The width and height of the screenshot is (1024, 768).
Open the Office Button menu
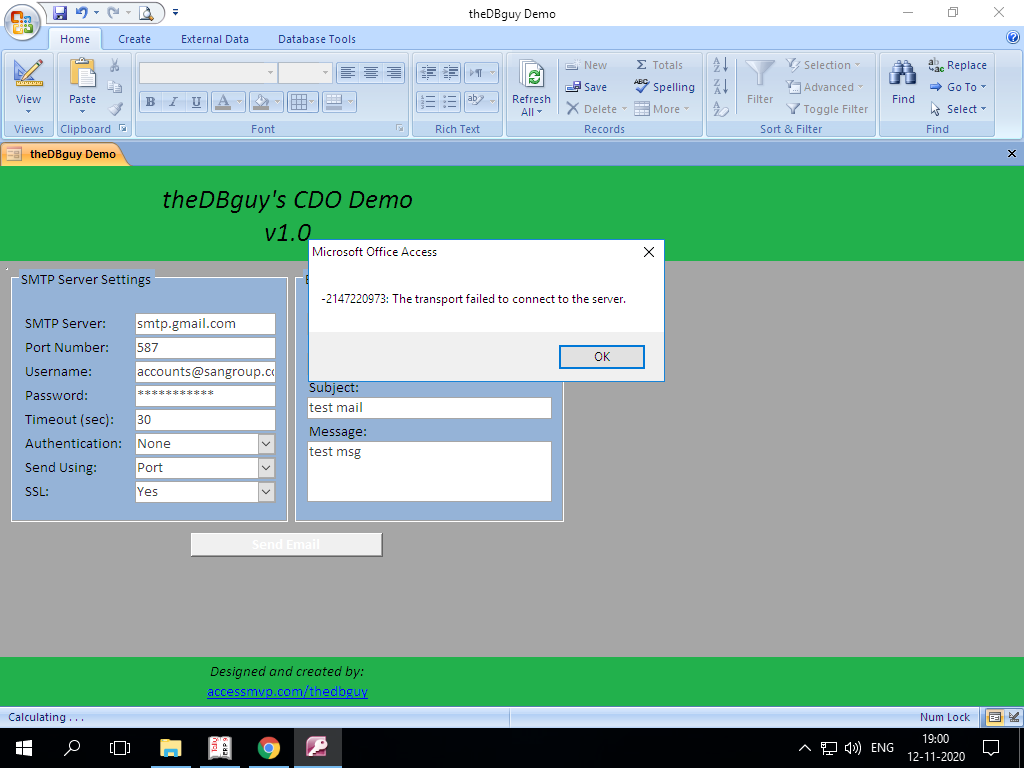click(21, 21)
